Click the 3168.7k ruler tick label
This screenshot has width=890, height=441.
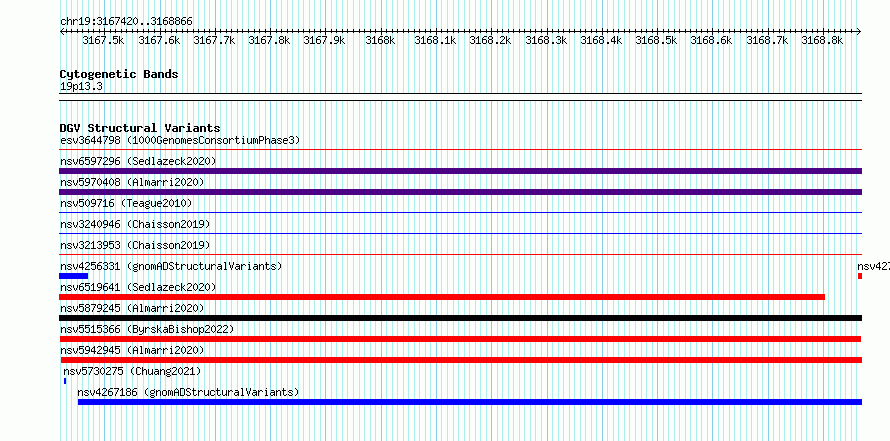click(x=767, y=40)
